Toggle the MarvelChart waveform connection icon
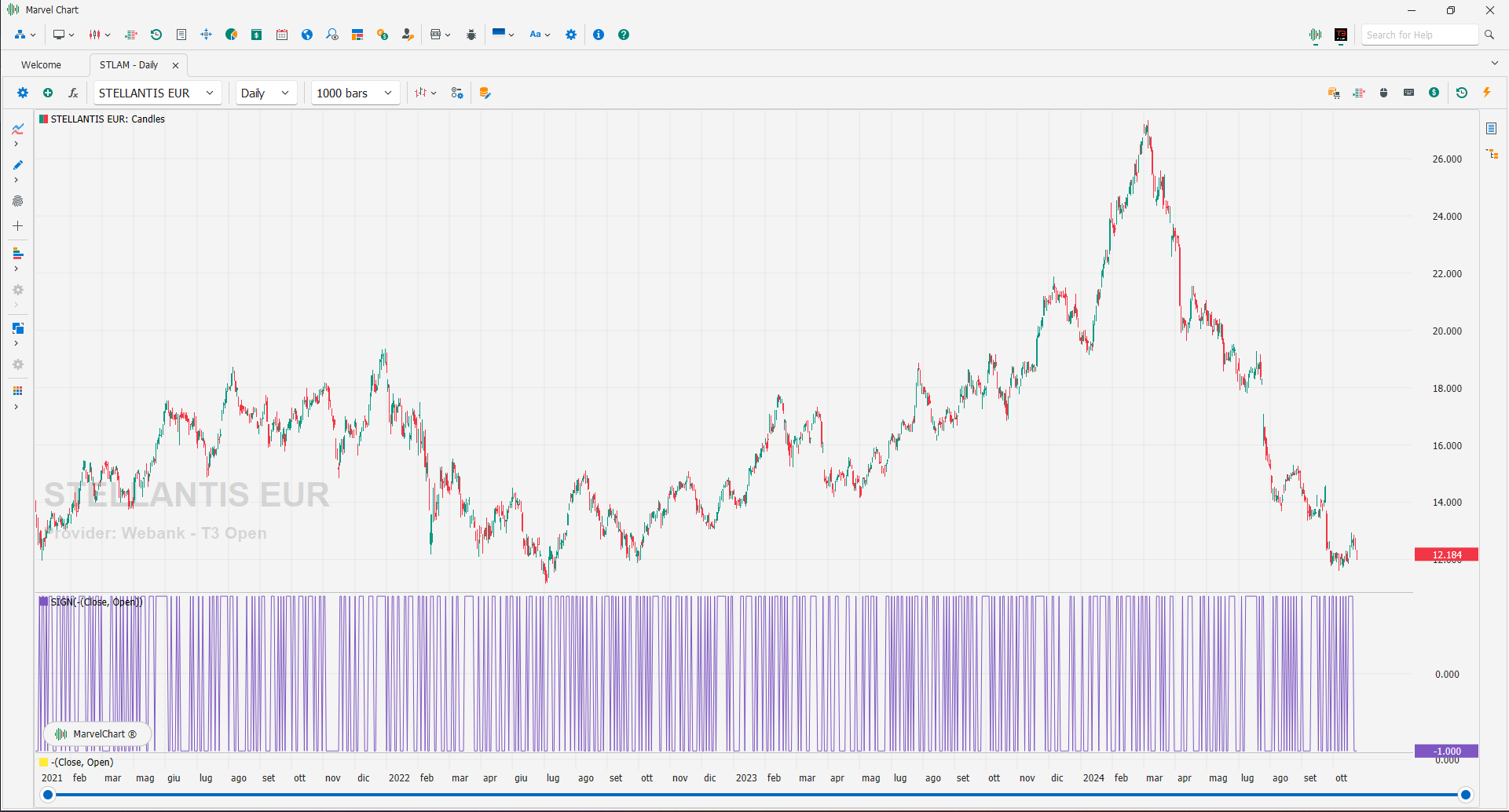The height and width of the screenshot is (812, 1509). pos(1316,35)
